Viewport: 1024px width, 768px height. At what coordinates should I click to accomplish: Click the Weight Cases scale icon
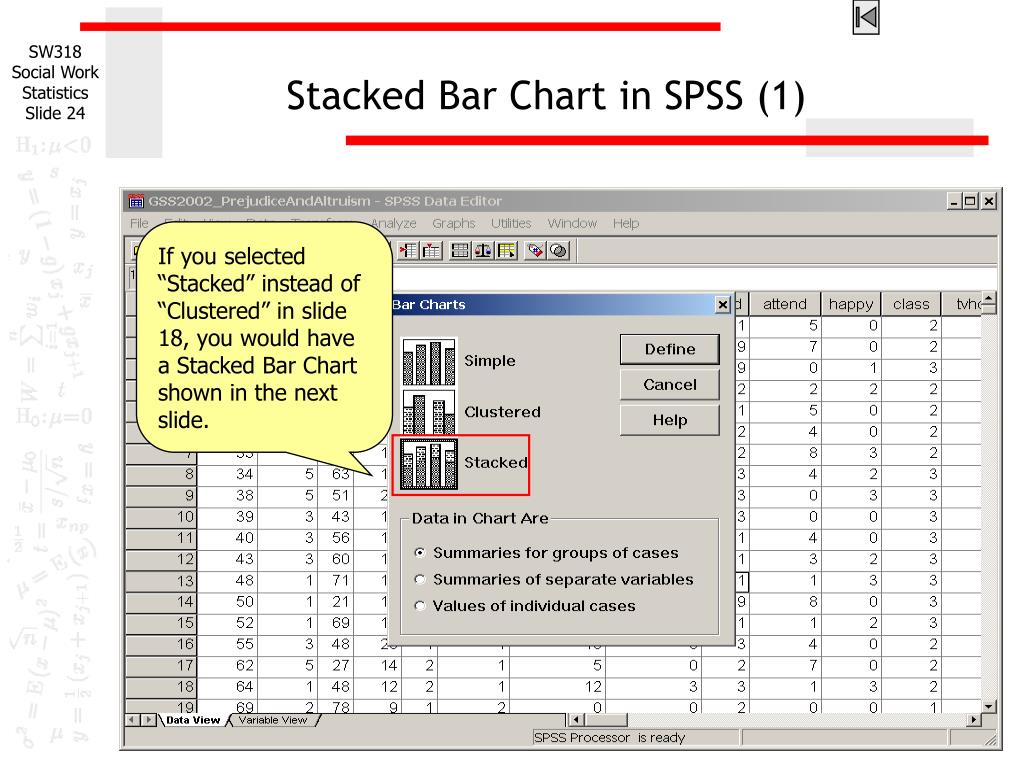click(483, 251)
